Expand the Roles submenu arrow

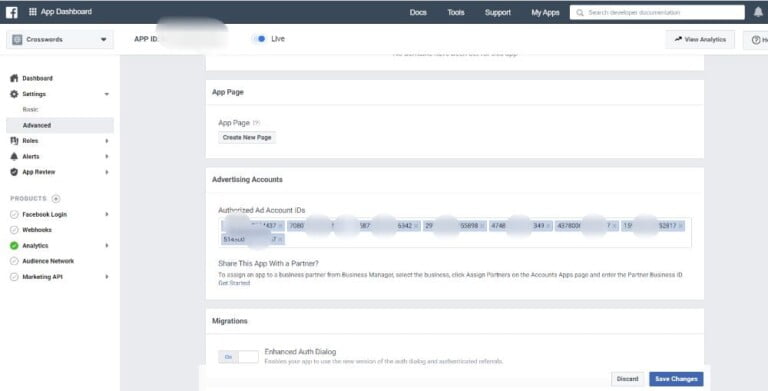(x=106, y=141)
